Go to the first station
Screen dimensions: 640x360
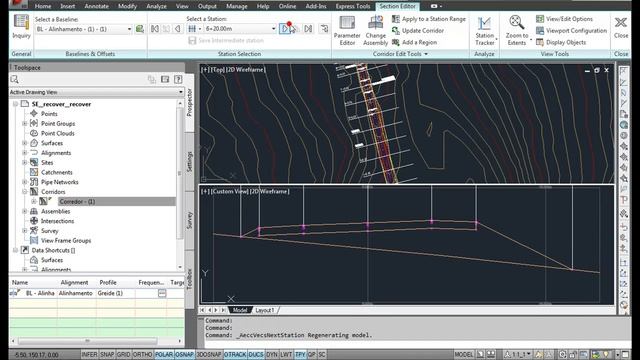pos(155,29)
